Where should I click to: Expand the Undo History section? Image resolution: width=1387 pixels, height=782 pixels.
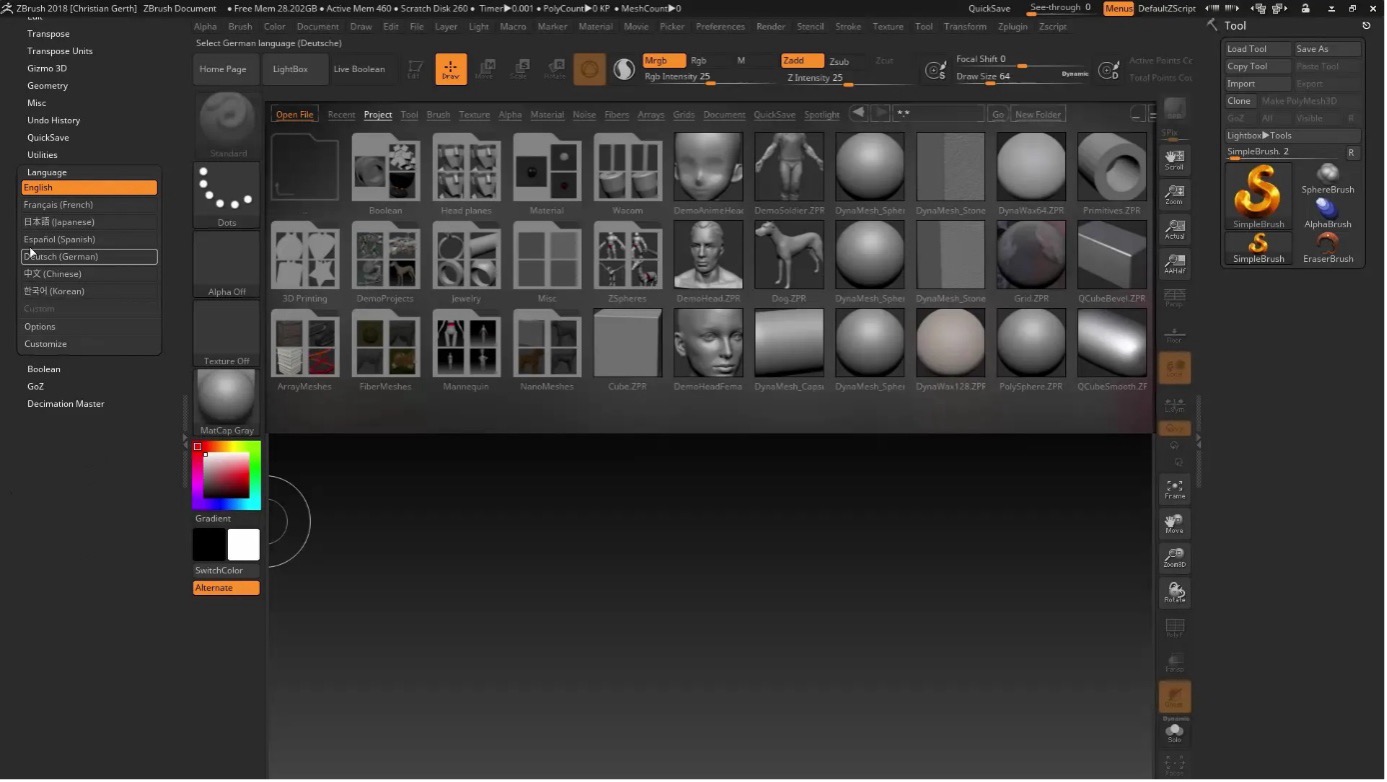point(54,120)
